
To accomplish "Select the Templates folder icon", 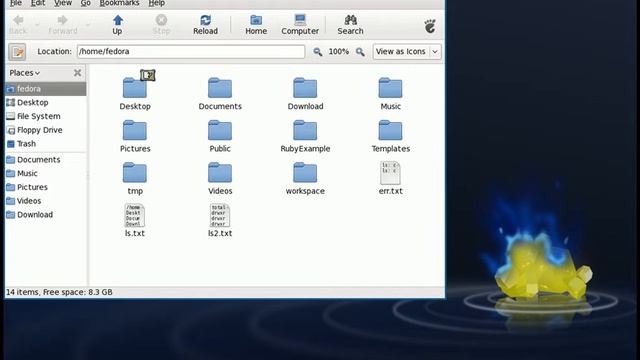I will click(x=390, y=130).
